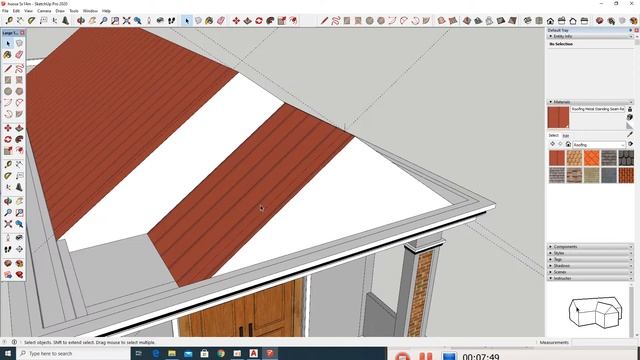640x360 pixels.
Task: Click Zoom Extents in top toolbar
Action: [x=127, y=20]
